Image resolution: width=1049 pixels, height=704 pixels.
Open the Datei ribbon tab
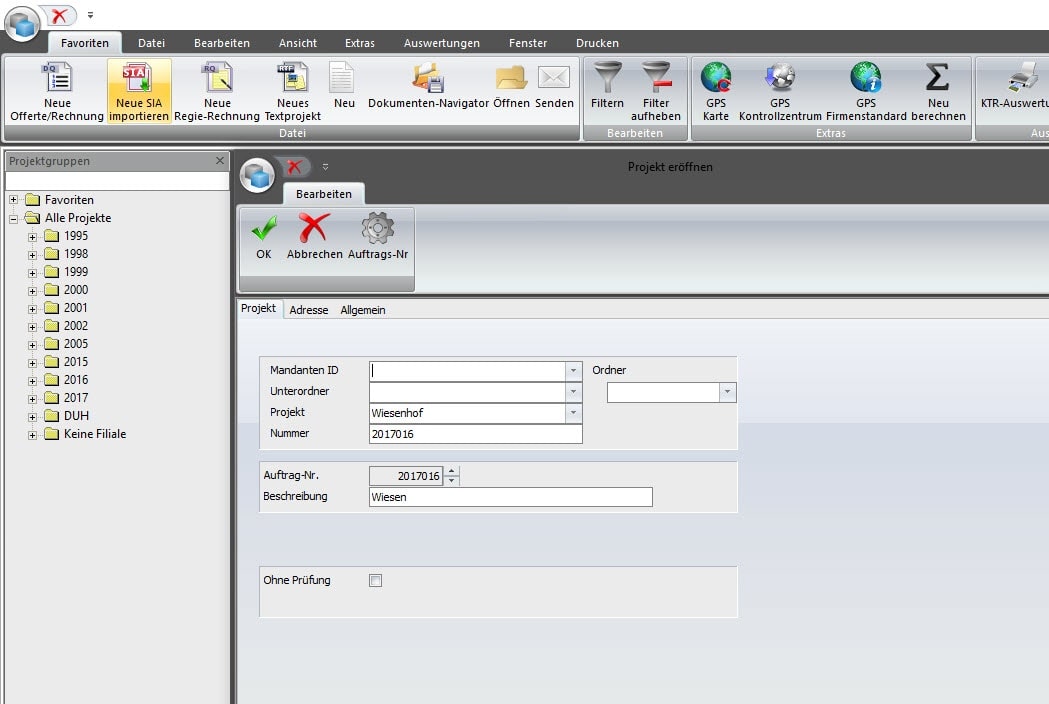click(x=151, y=43)
